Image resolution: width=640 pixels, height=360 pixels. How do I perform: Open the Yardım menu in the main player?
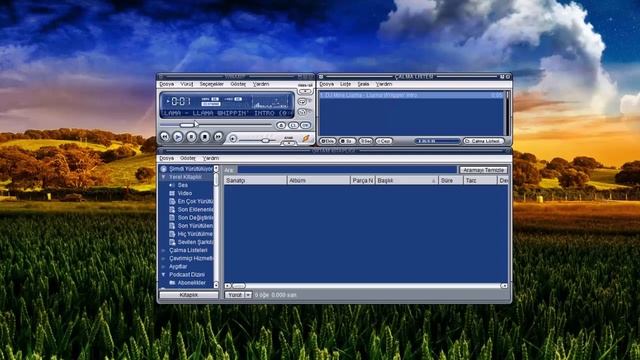pos(261,84)
